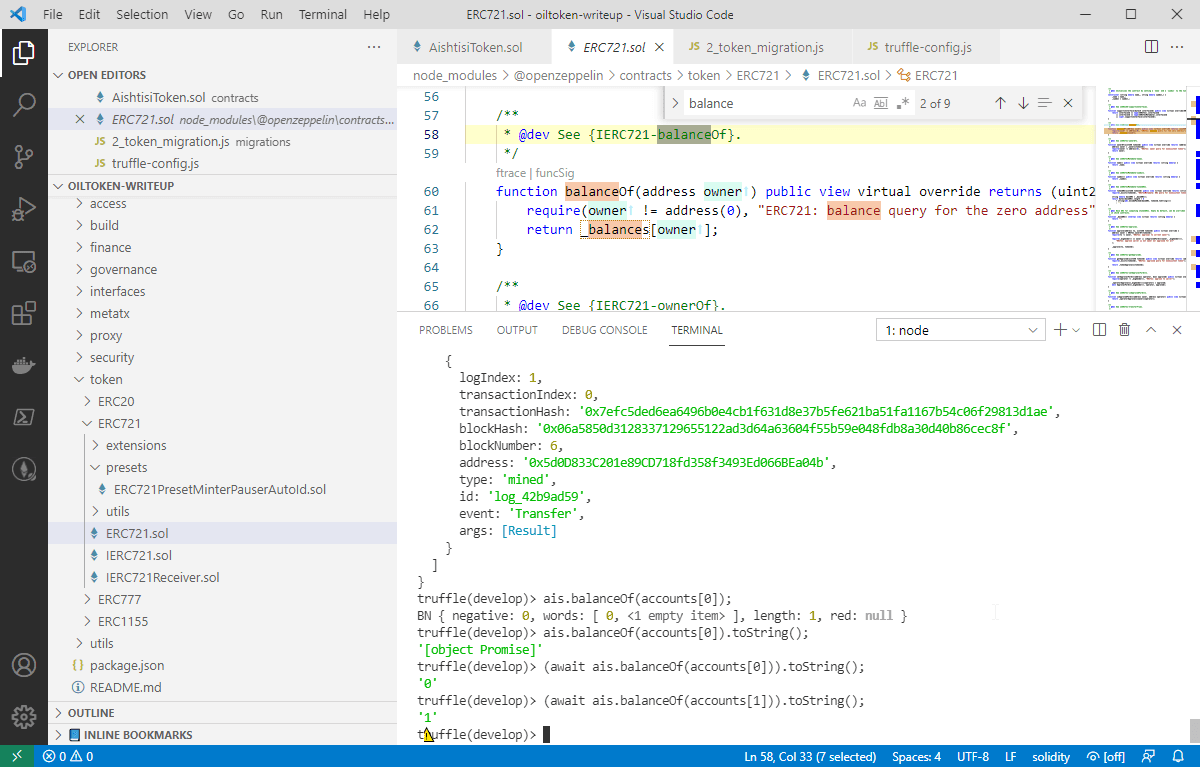Toggle Find in Selection option
1200x767 pixels.
pyautogui.click(x=1045, y=103)
